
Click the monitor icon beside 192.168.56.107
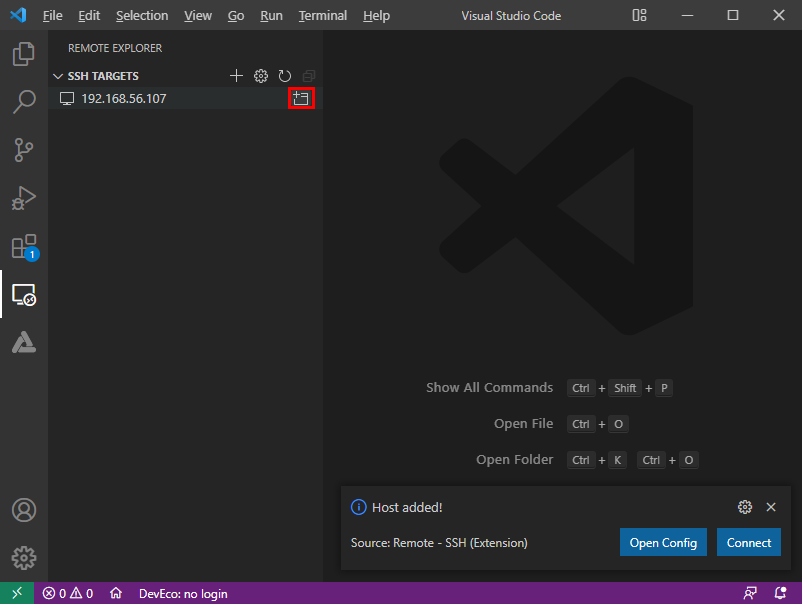[67, 99]
